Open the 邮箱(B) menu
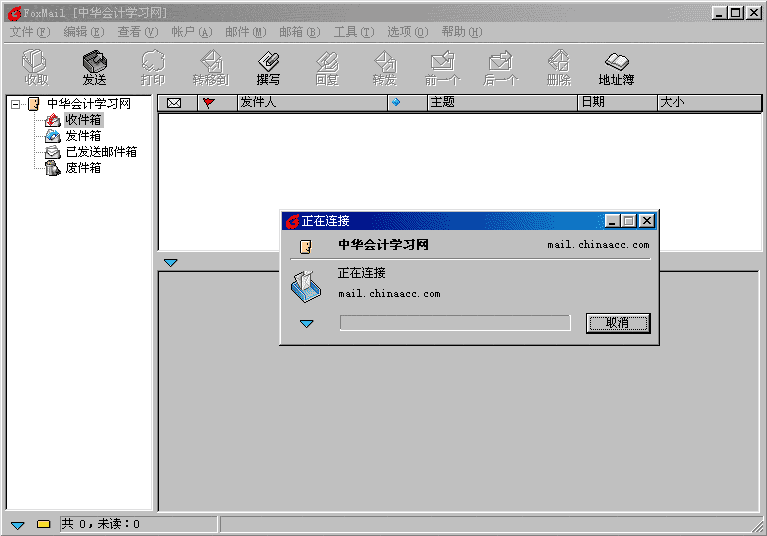 [299, 32]
